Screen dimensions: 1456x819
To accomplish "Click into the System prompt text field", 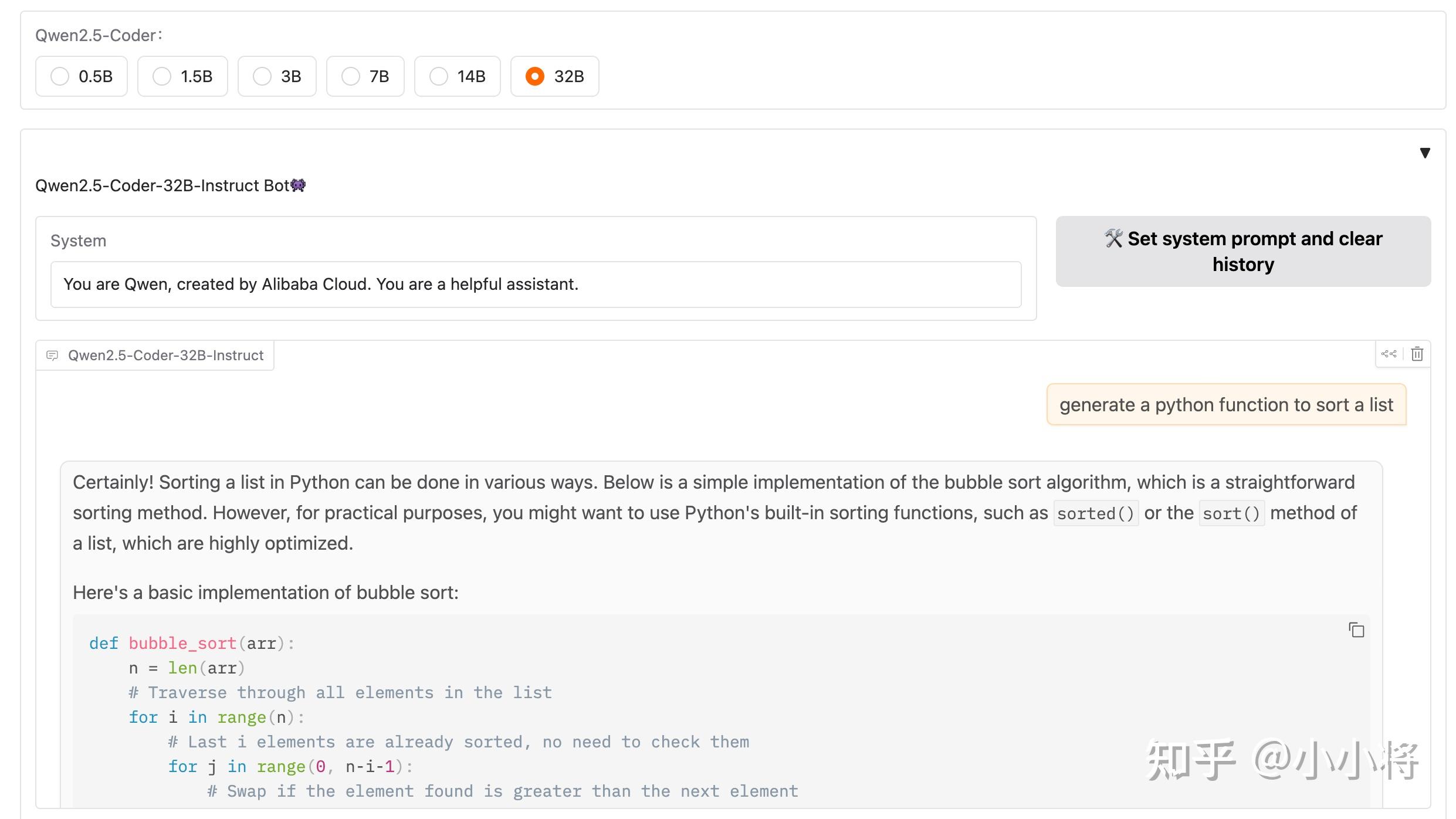I will 536,285.
